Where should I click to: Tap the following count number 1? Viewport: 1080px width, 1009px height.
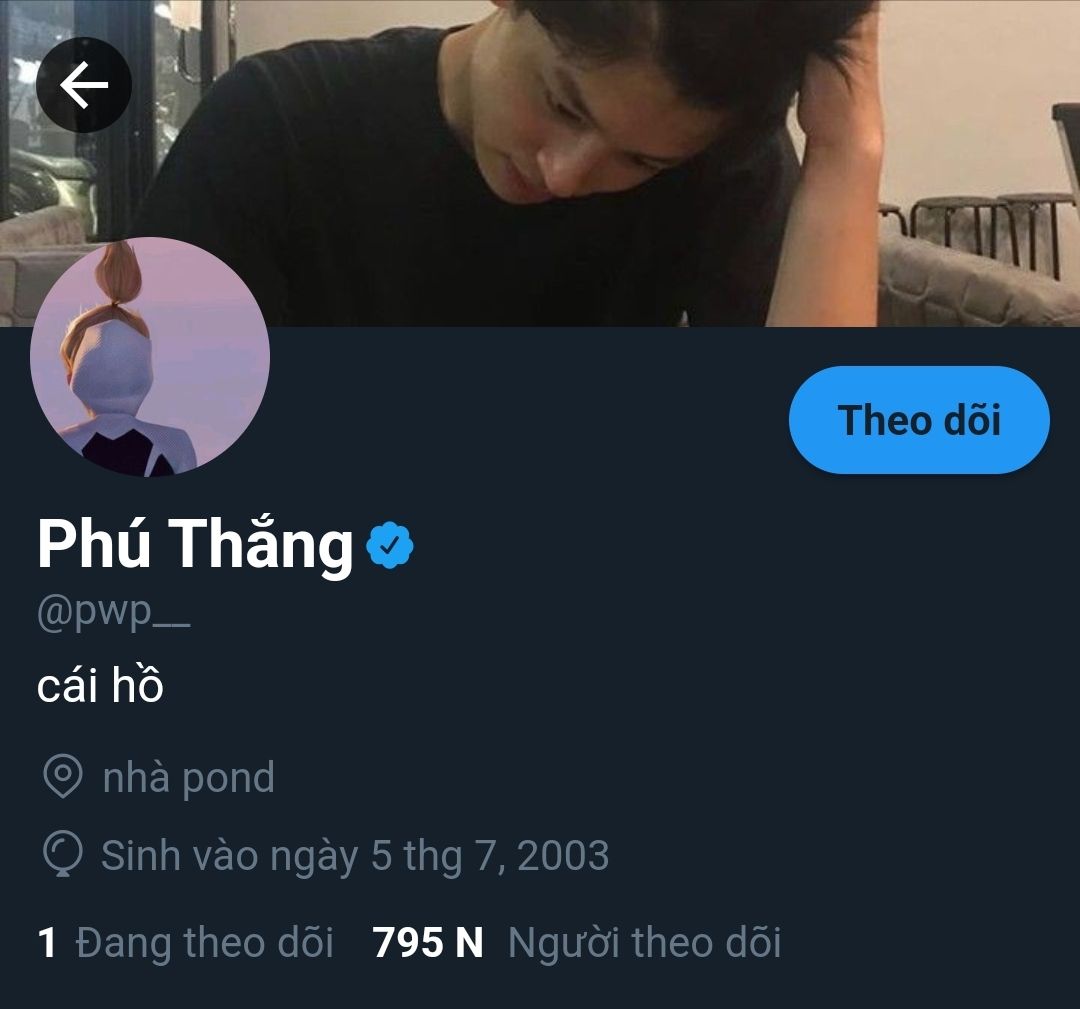[x=47, y=943]
